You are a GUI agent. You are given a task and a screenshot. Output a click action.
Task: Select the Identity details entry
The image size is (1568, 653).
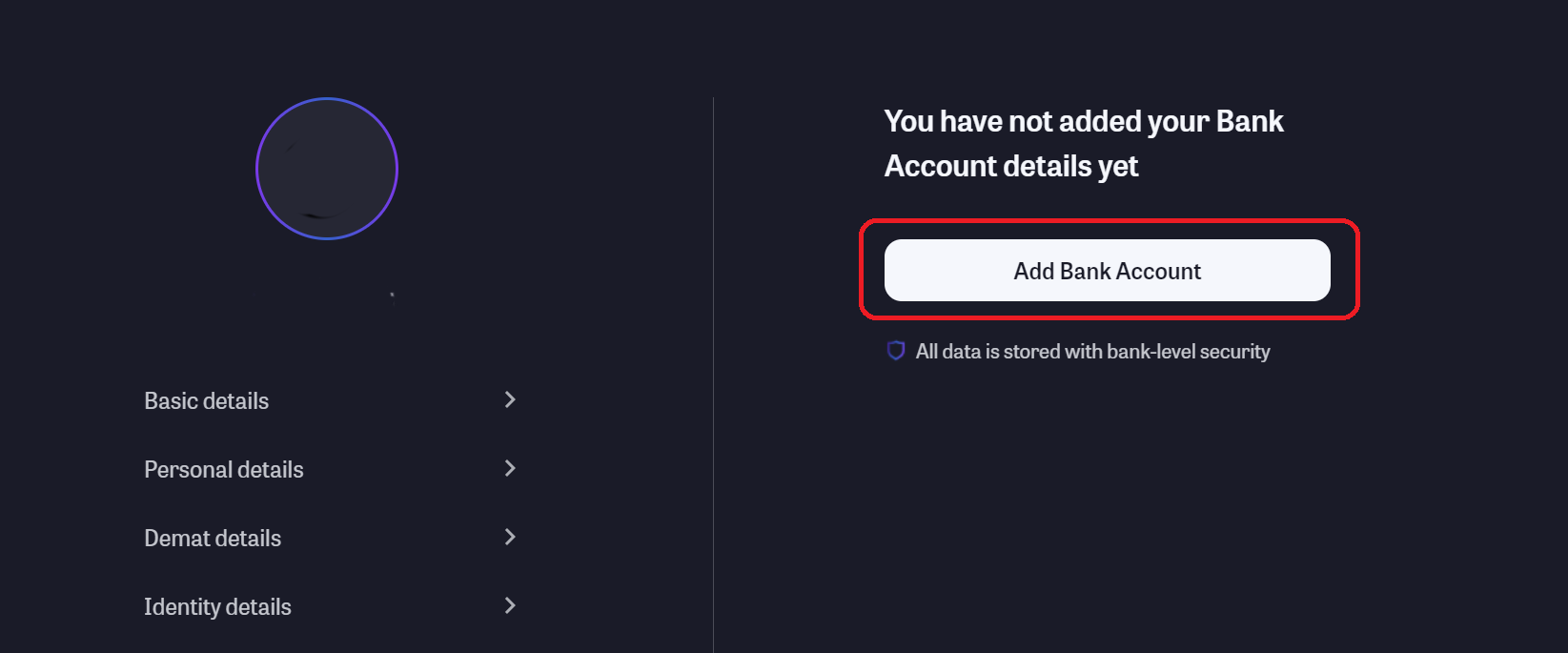pos(217,607)
